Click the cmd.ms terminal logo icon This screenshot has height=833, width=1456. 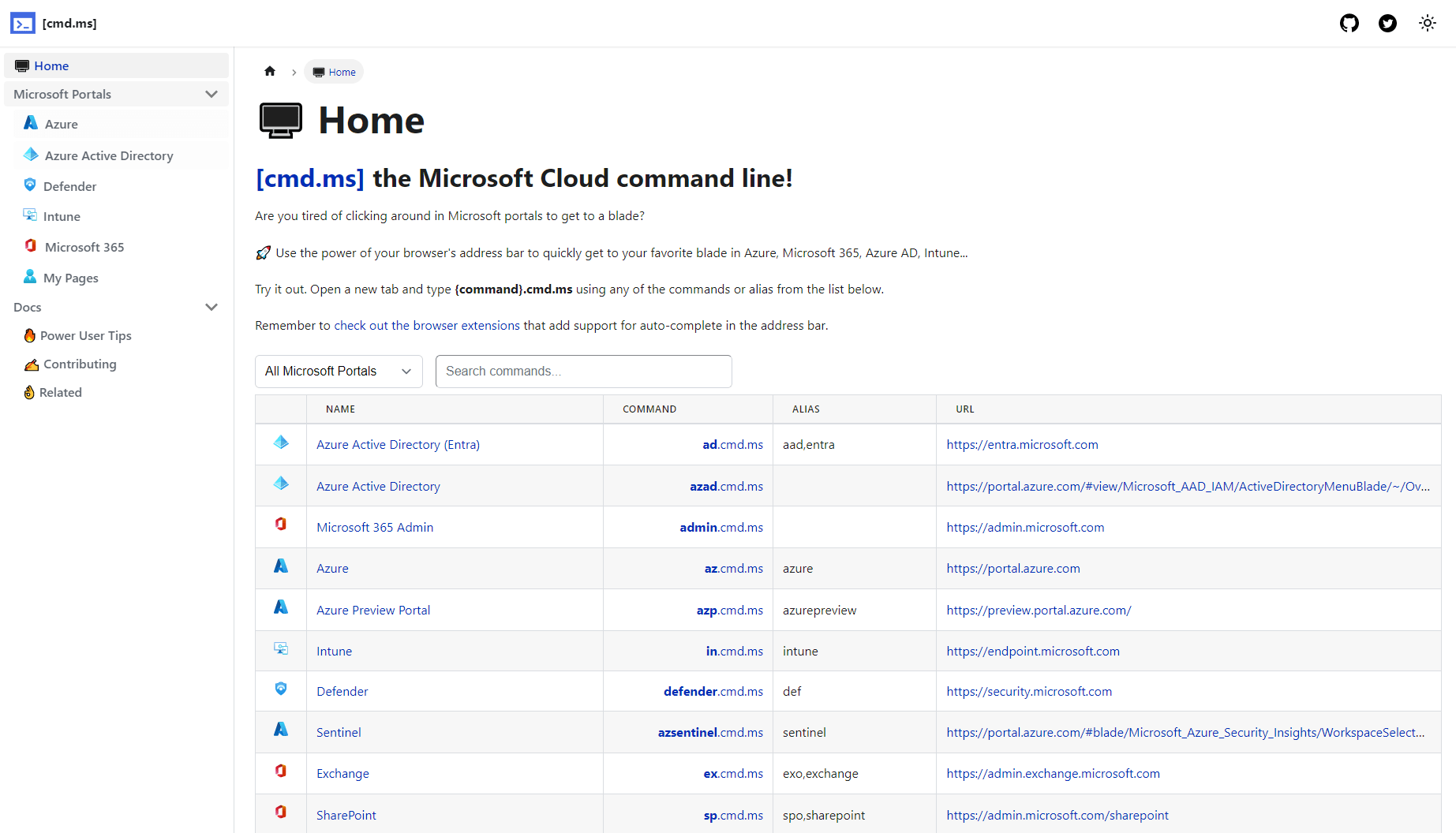(23, 24)
